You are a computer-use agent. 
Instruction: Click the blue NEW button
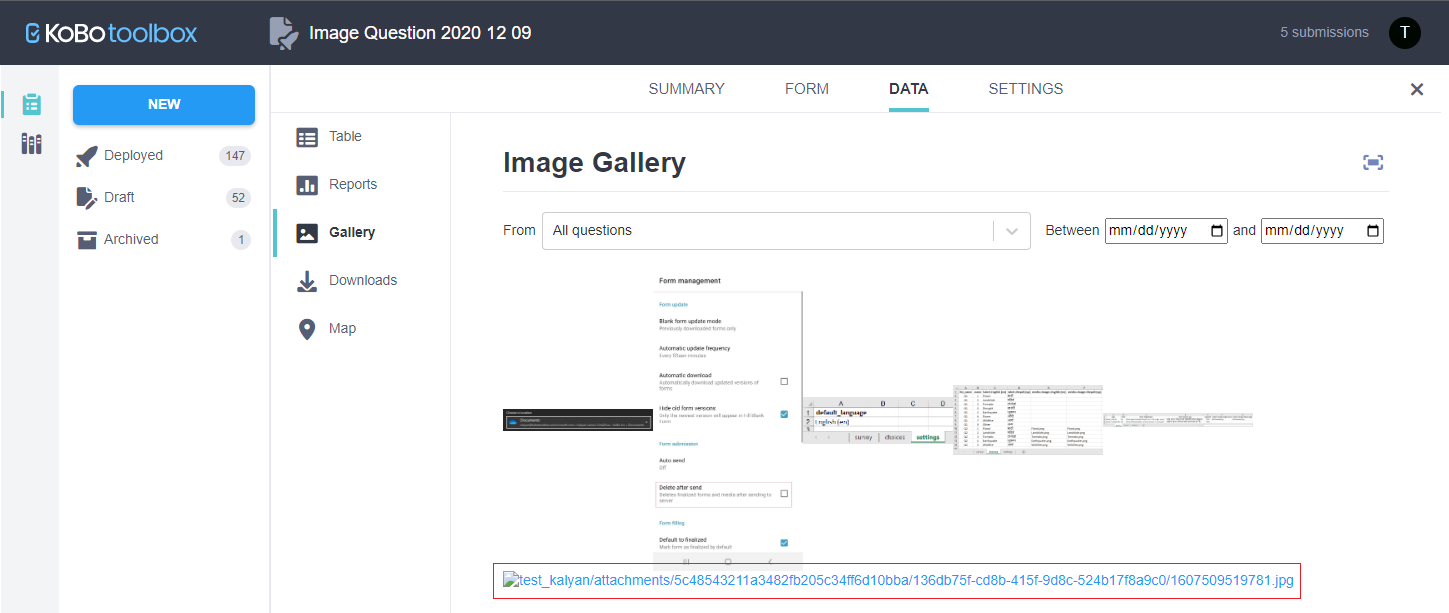pyautogui.click(x=163, y=104)
